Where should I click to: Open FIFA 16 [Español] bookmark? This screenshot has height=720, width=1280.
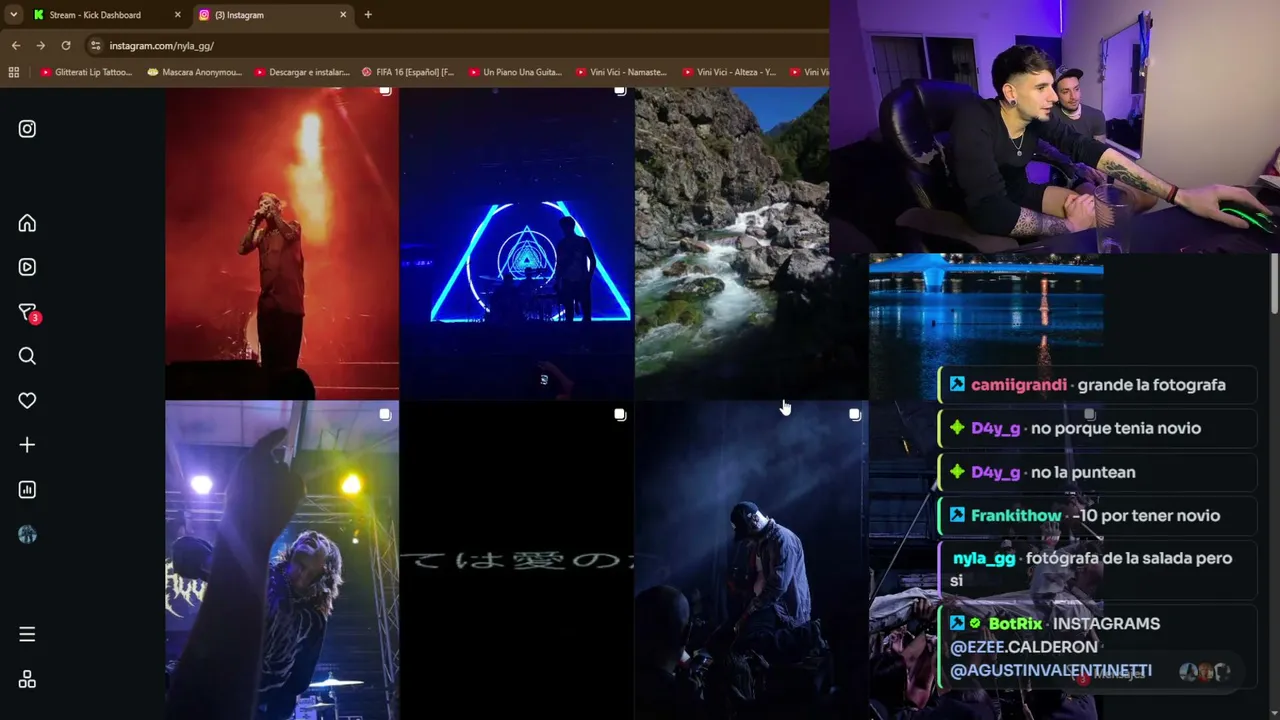point(408,72)
